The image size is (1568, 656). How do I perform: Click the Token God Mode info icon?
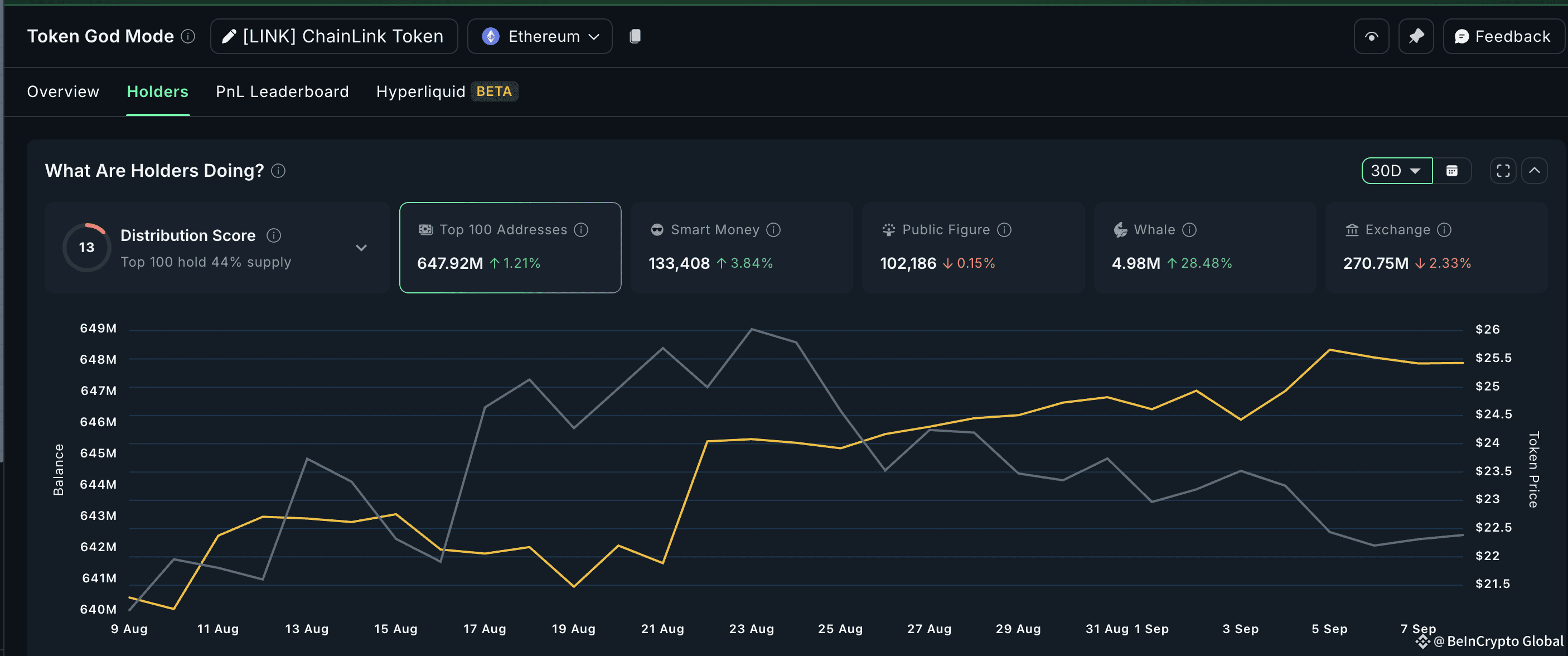pyautogui.click(x=188, y=37)
